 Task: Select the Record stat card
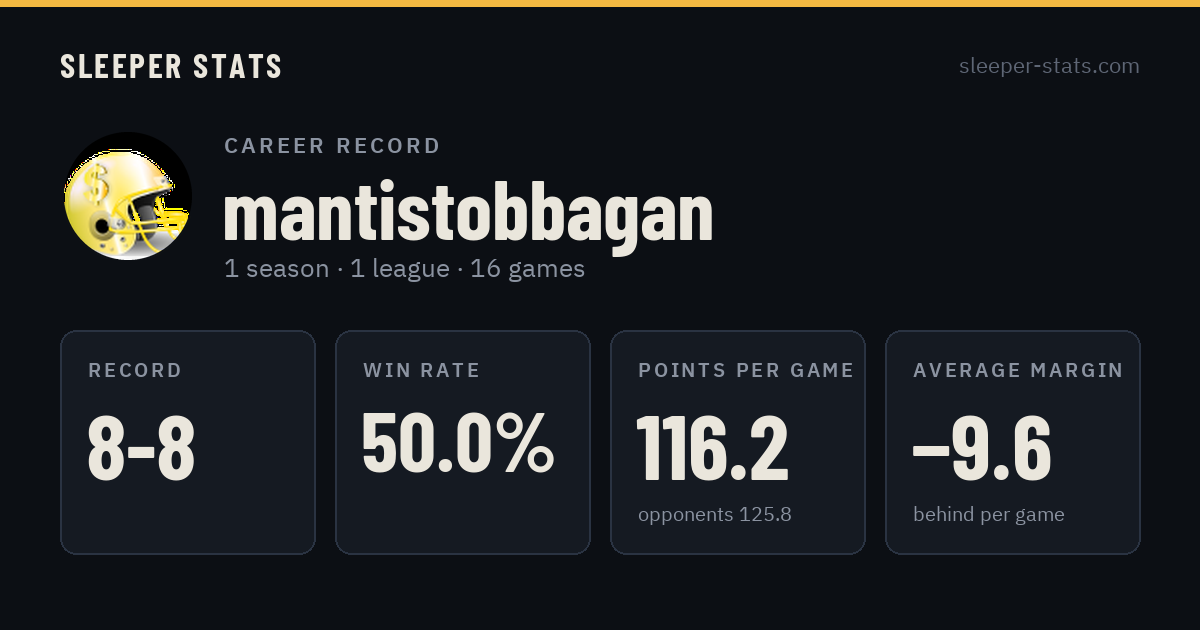pyautogui.click(x=188, y=442)
